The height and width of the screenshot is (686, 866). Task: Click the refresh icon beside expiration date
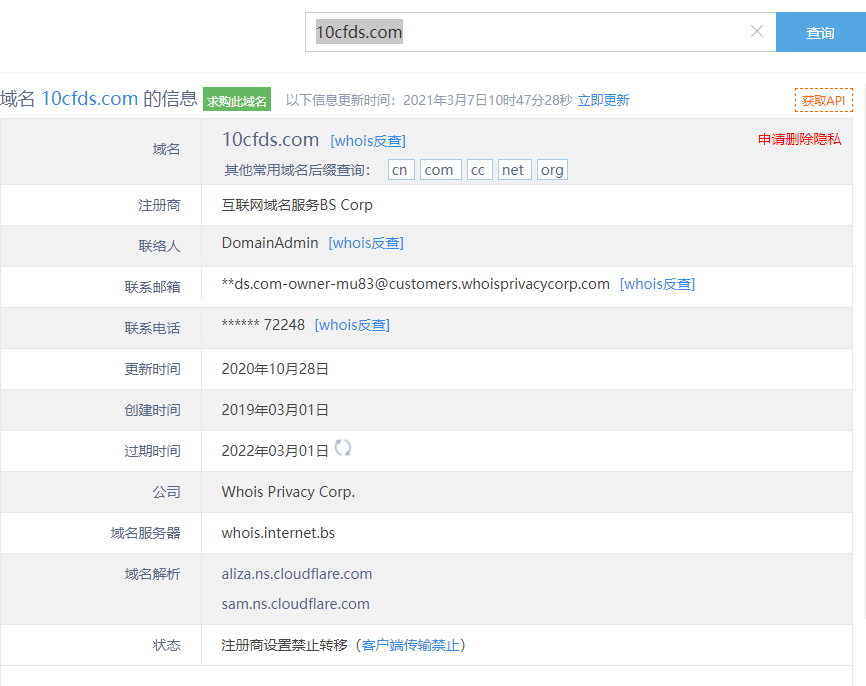click(x=343, y=448)
